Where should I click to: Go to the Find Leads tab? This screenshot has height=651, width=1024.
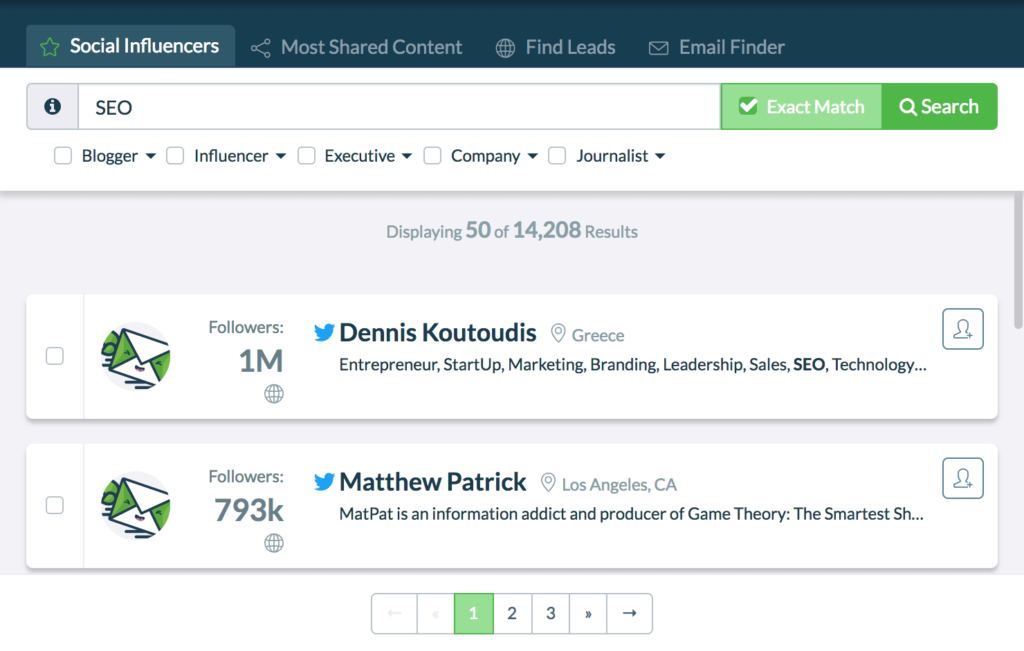pos(555,47)
